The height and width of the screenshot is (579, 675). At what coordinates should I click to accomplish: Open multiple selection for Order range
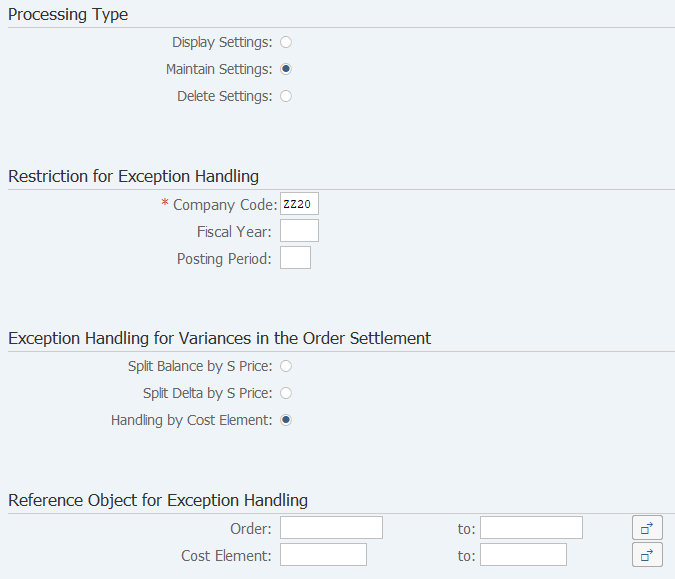pyautogui.click(x=647, y=528)
